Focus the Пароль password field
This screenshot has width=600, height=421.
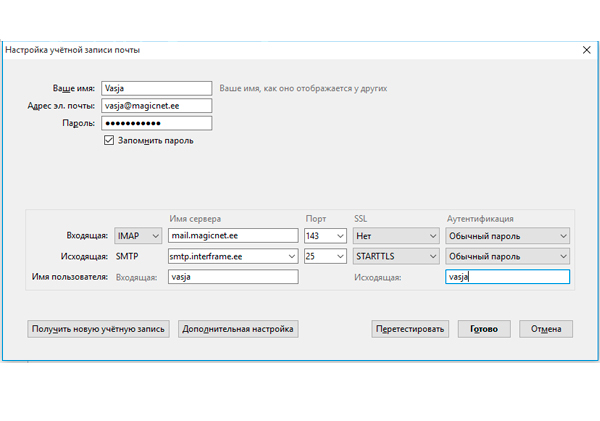[x=156, y=123]
